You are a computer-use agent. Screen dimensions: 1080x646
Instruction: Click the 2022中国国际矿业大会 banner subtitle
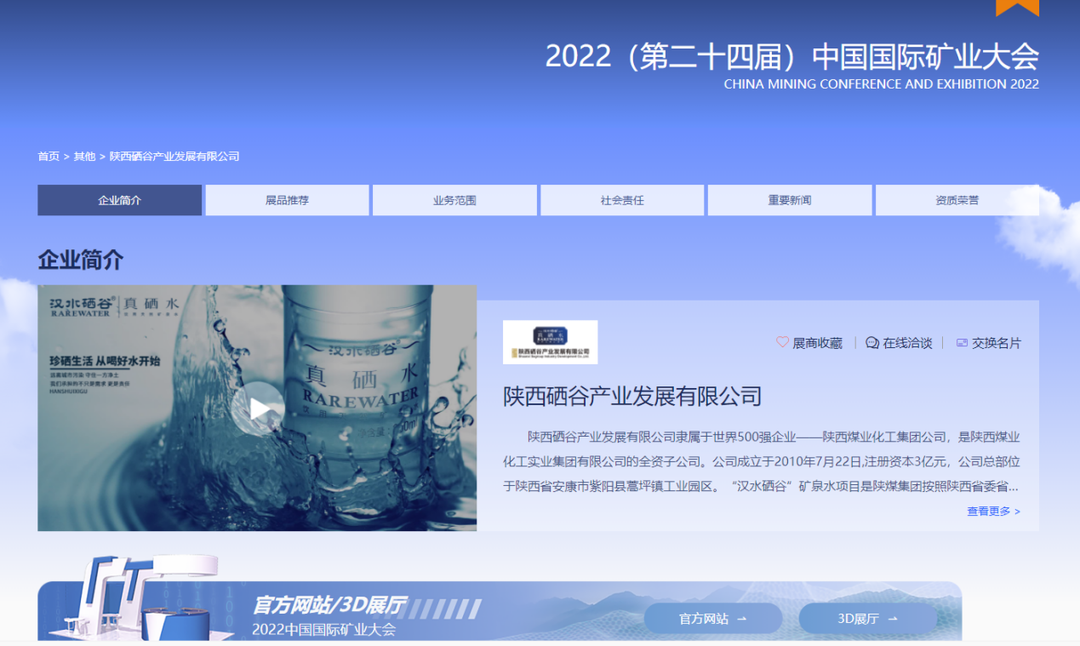(x=324, y=629)
